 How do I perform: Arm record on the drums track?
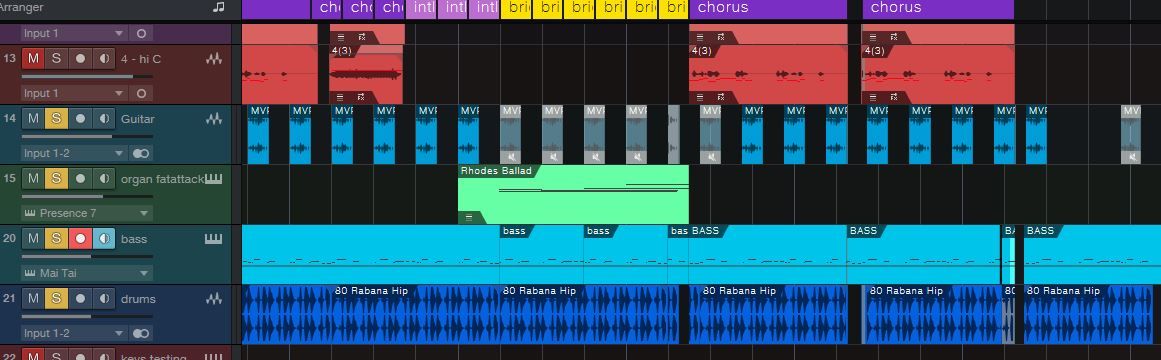click(x=80, y=299)
